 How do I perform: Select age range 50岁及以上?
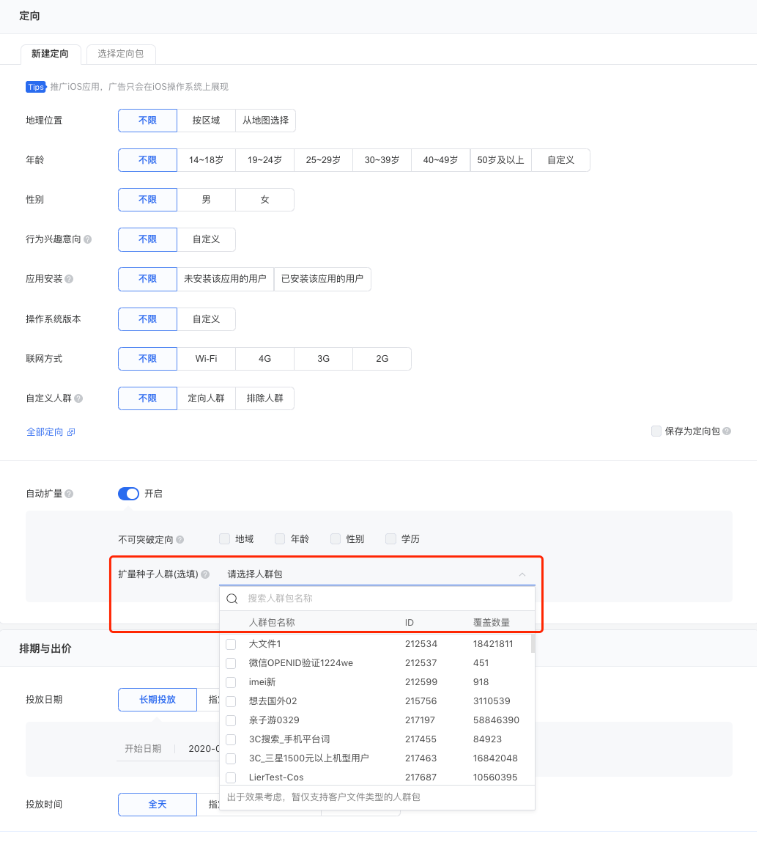[x=501, y=160]
